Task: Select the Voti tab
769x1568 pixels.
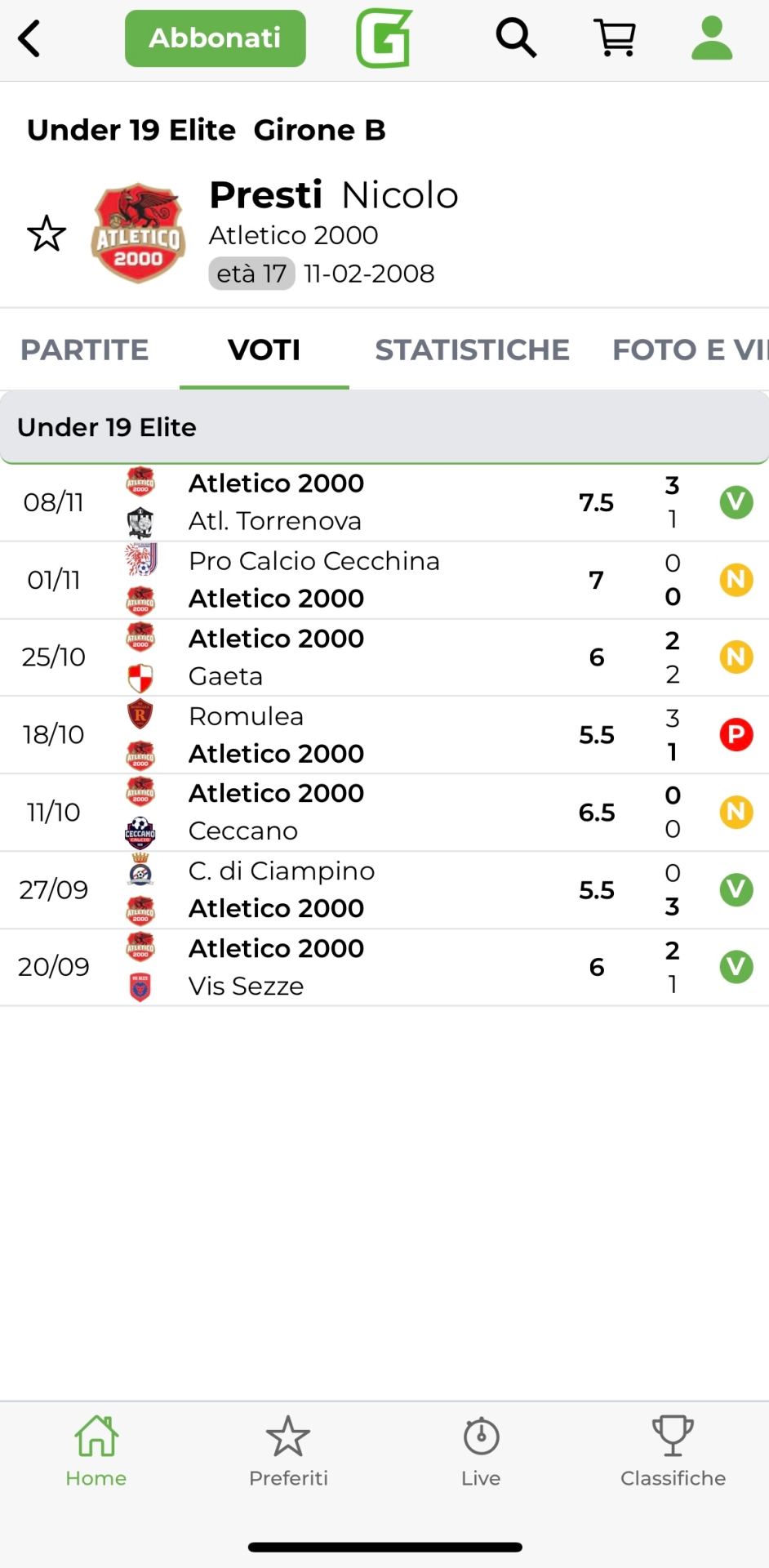Action: (x=264, y=350)
